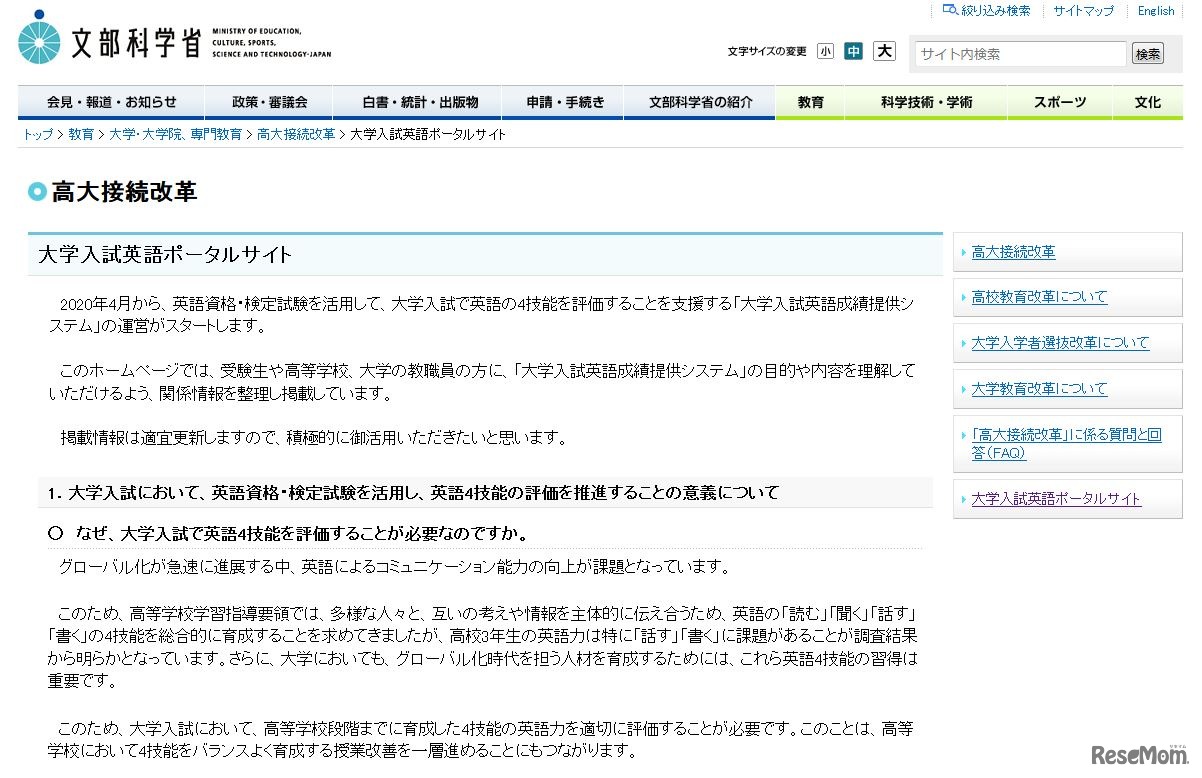
Task: Open the サイトマップ site map link
Action: pos(1083,10)
